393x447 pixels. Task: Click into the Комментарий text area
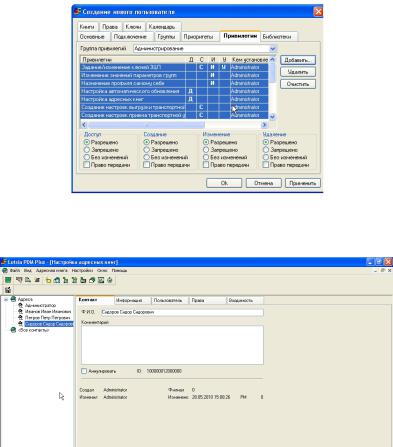(172, 345)
